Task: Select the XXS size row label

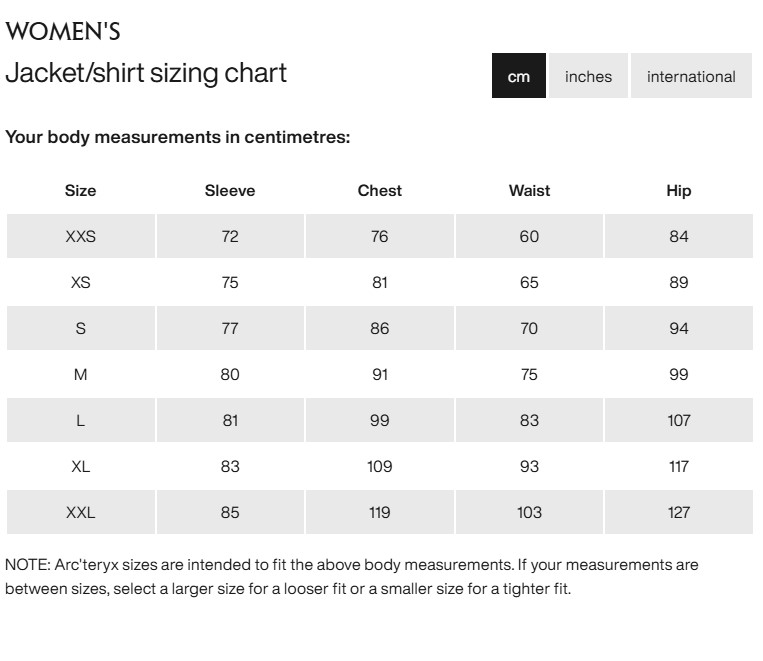Action: click(81, 237)
